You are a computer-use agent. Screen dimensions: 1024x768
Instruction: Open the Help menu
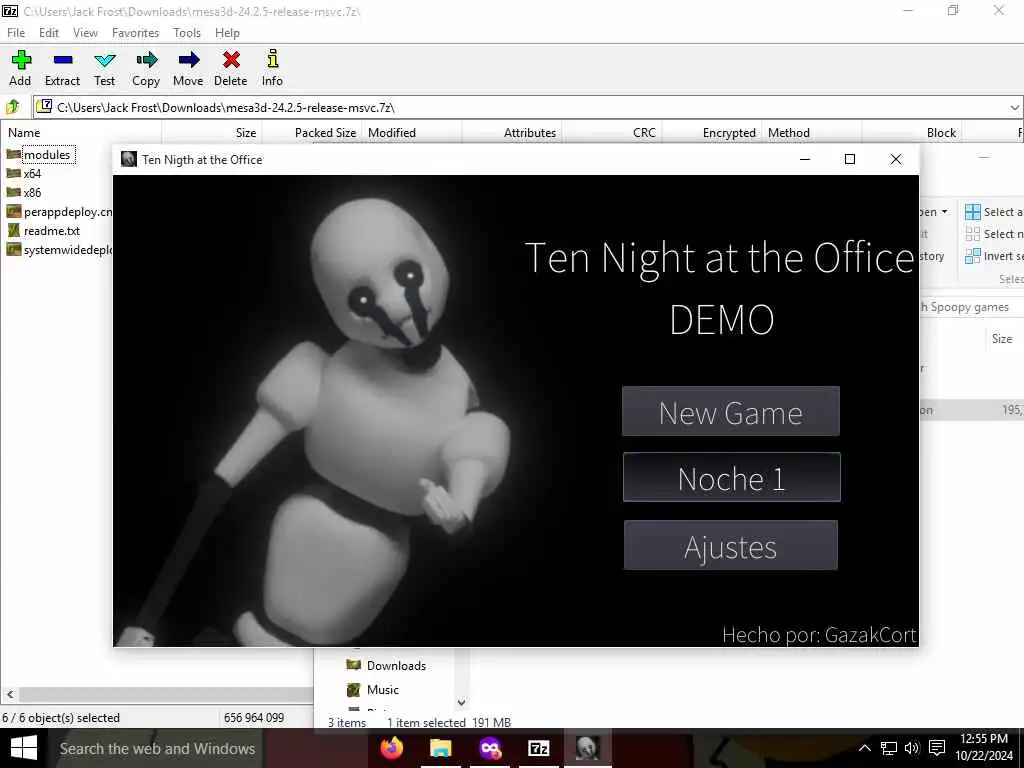pos(227,33)
